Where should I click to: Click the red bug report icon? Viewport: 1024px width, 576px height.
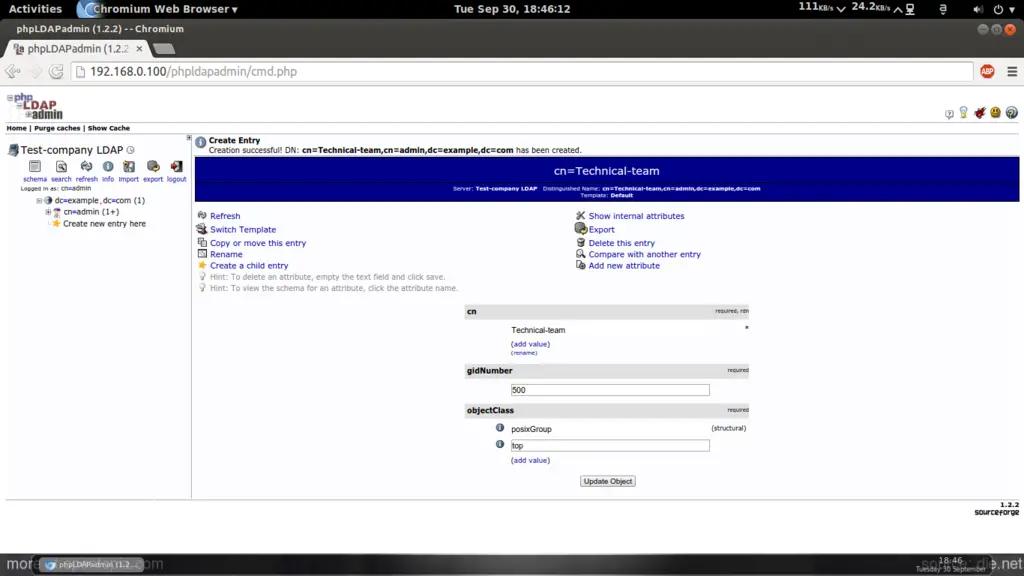pyautogui.click(x=980, y=112)
